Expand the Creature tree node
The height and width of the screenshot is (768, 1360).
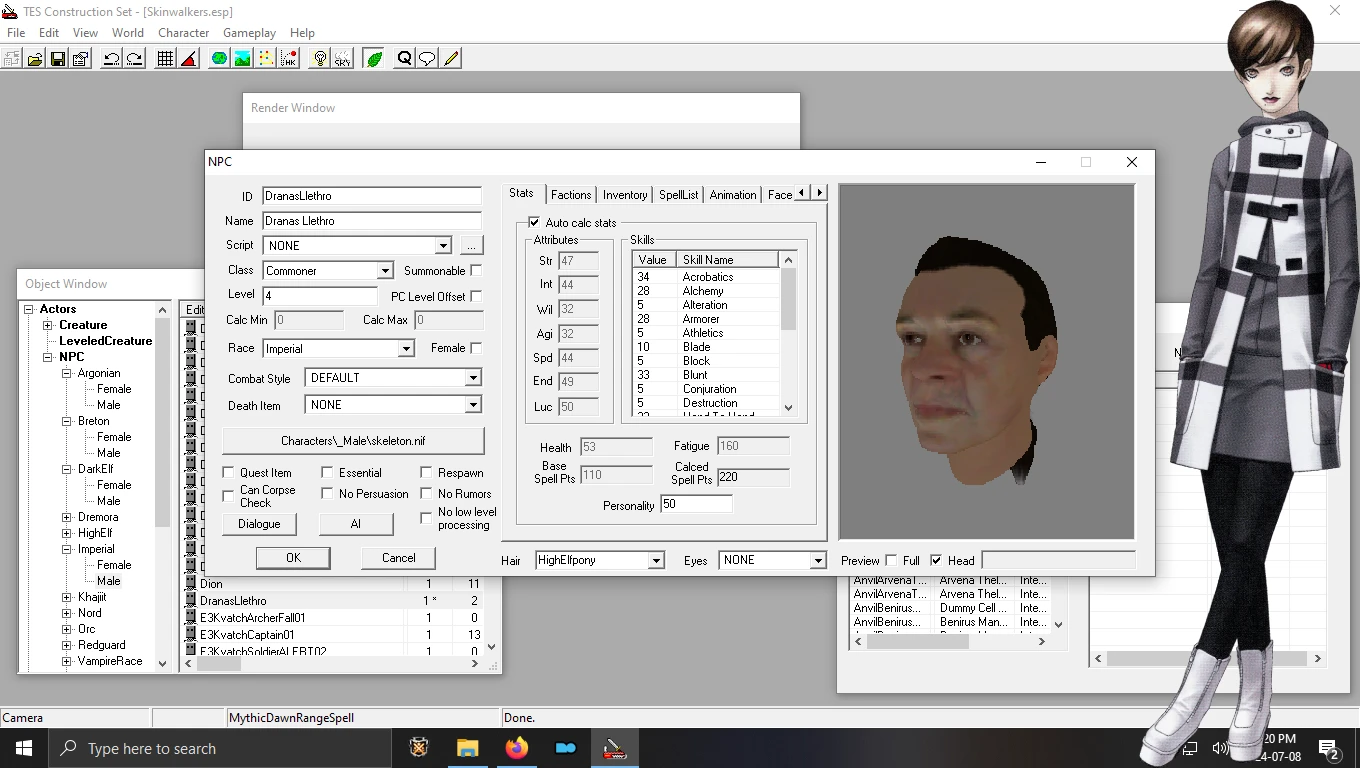coord(47,325)
